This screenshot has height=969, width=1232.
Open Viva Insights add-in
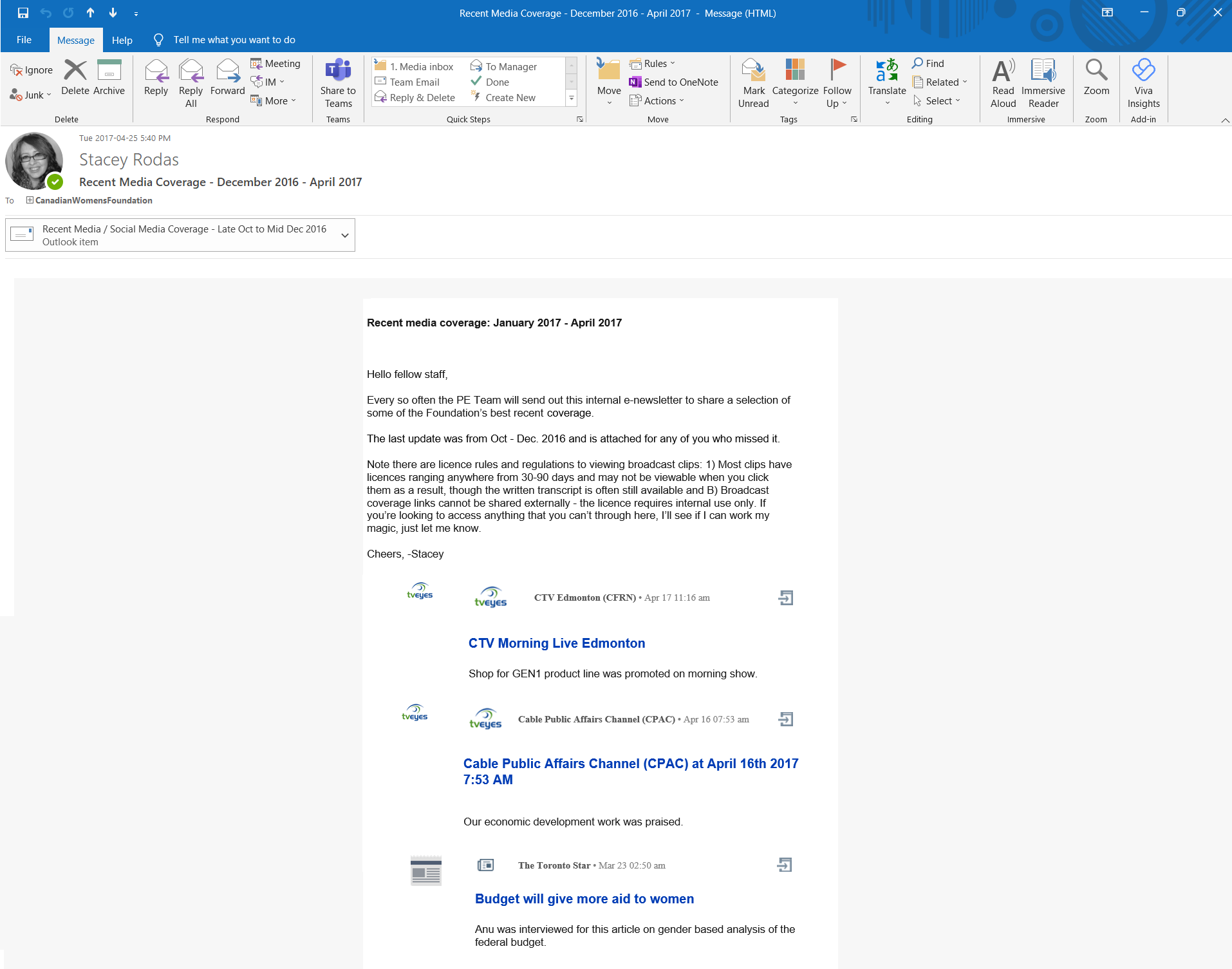pyautogui.click(x=1143, y=84)
